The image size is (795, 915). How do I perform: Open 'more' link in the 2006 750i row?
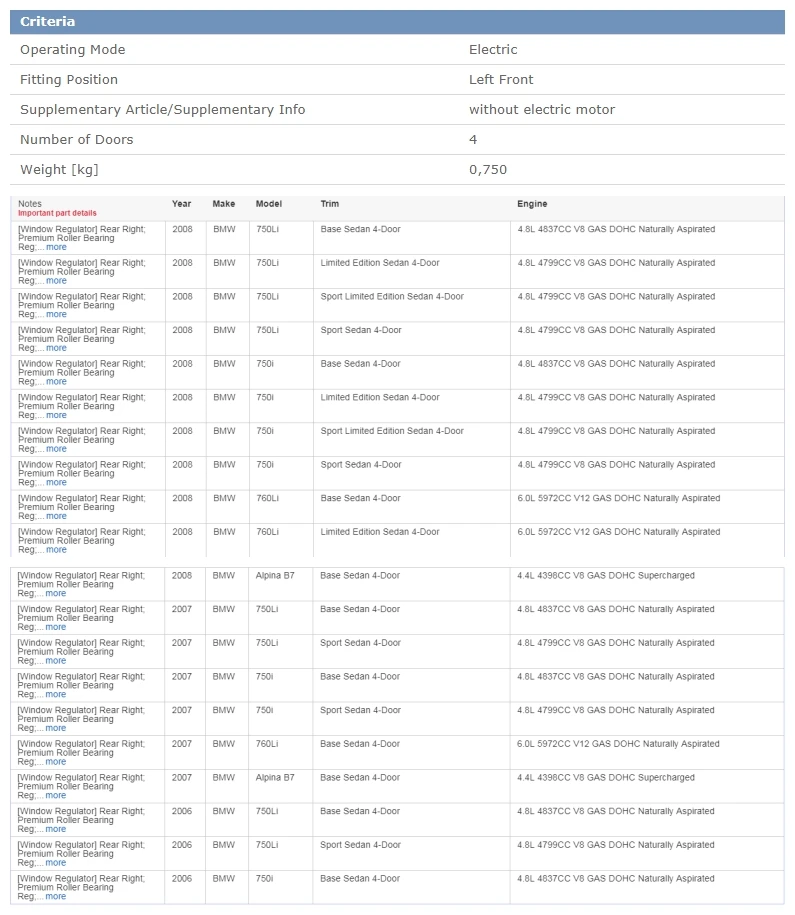(x=55, y=897)
